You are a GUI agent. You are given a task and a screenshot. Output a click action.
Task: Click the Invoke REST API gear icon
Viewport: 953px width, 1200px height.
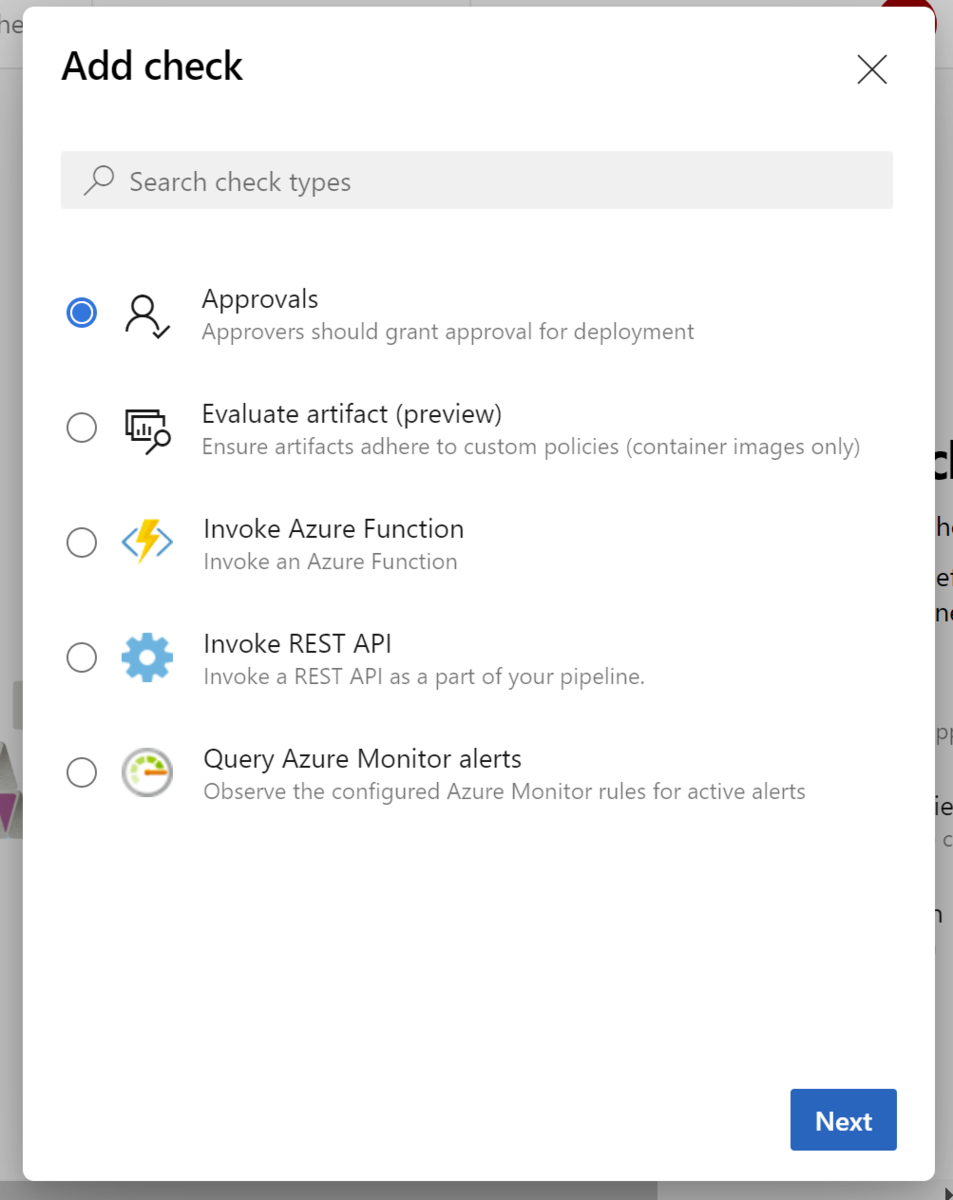pyautogui.click(x=147, y=658)
